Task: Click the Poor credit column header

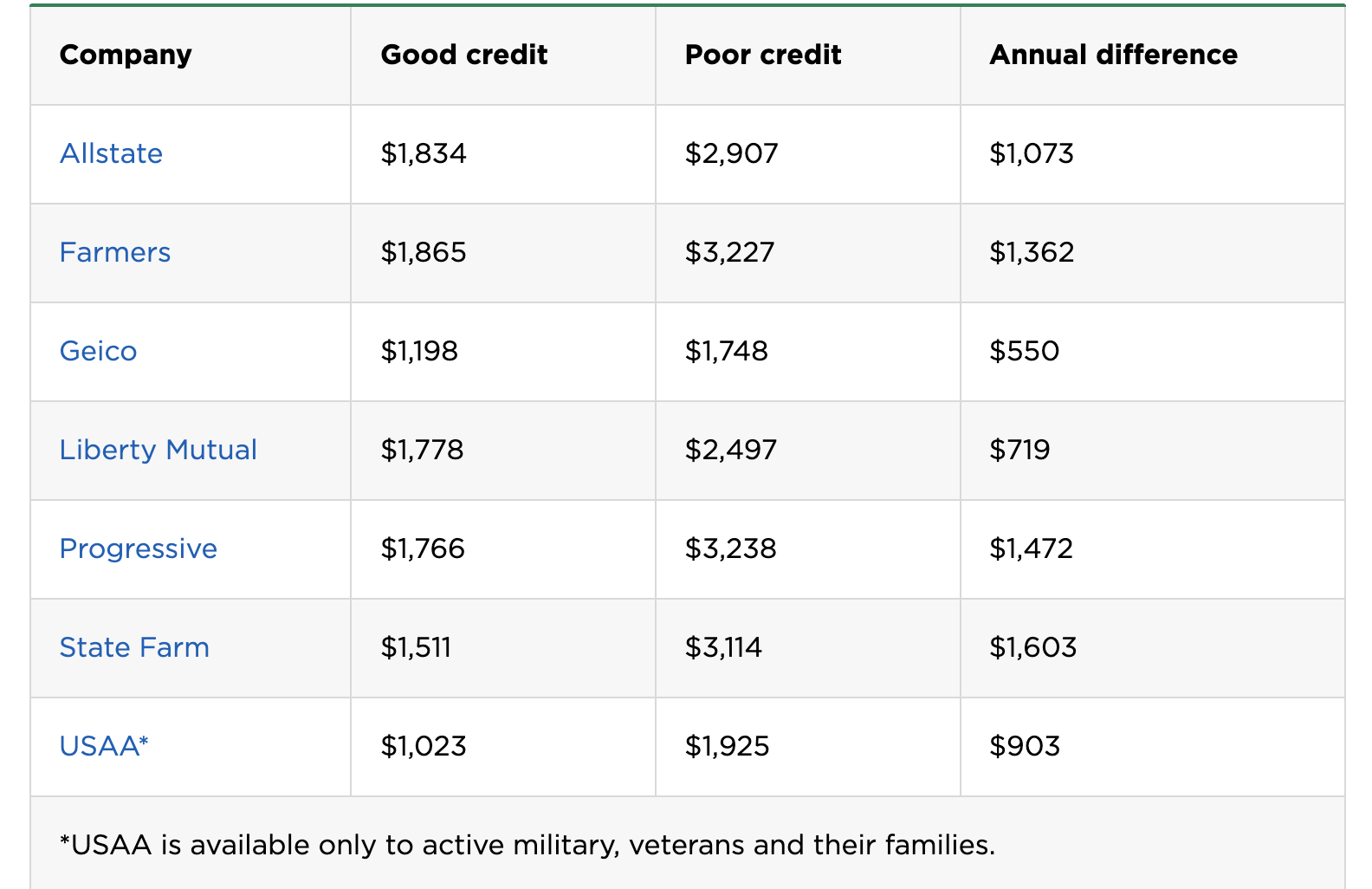Action: pyautogui.click(x=763, y=55)
